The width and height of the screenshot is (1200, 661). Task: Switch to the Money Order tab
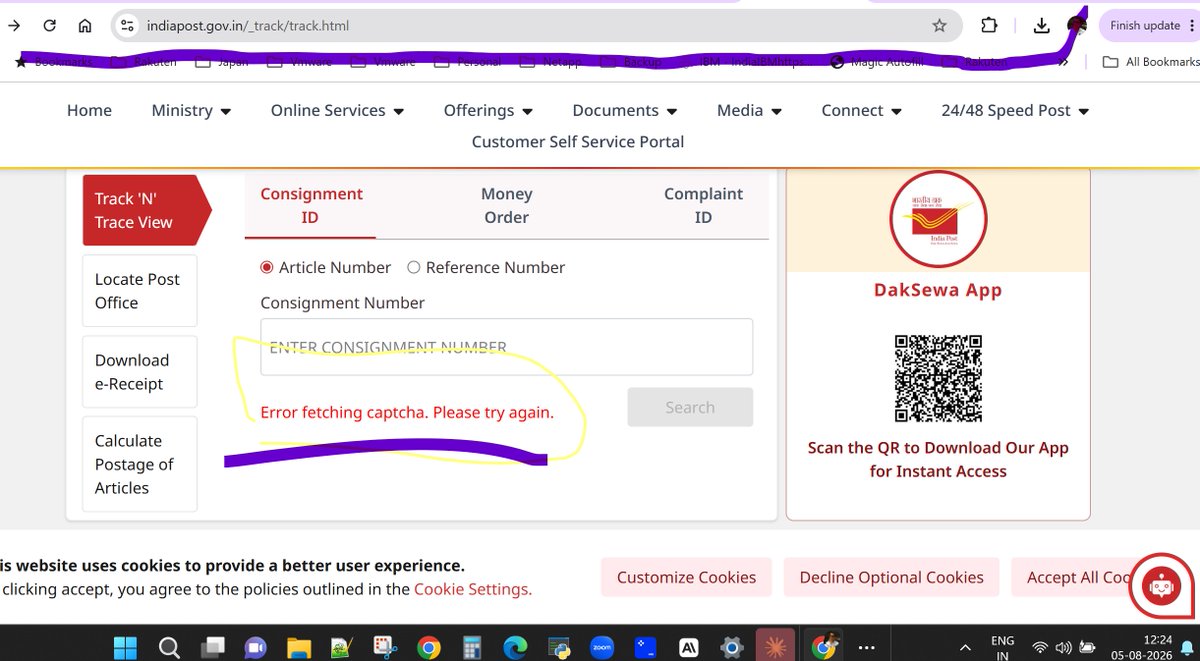(x=506, y=205)
